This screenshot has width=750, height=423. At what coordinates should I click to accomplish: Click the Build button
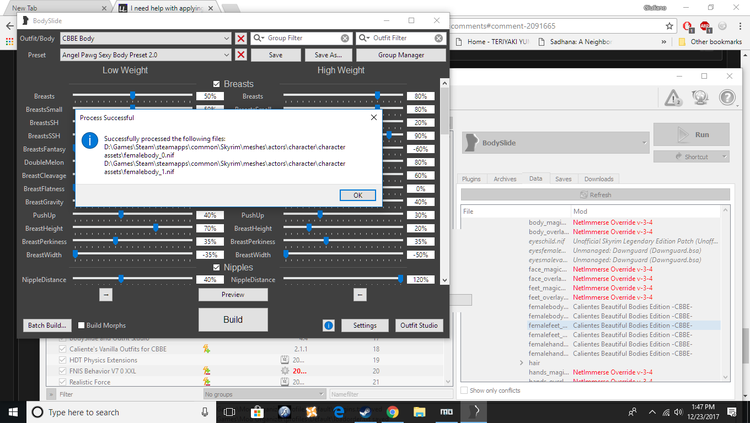point(233,320)
